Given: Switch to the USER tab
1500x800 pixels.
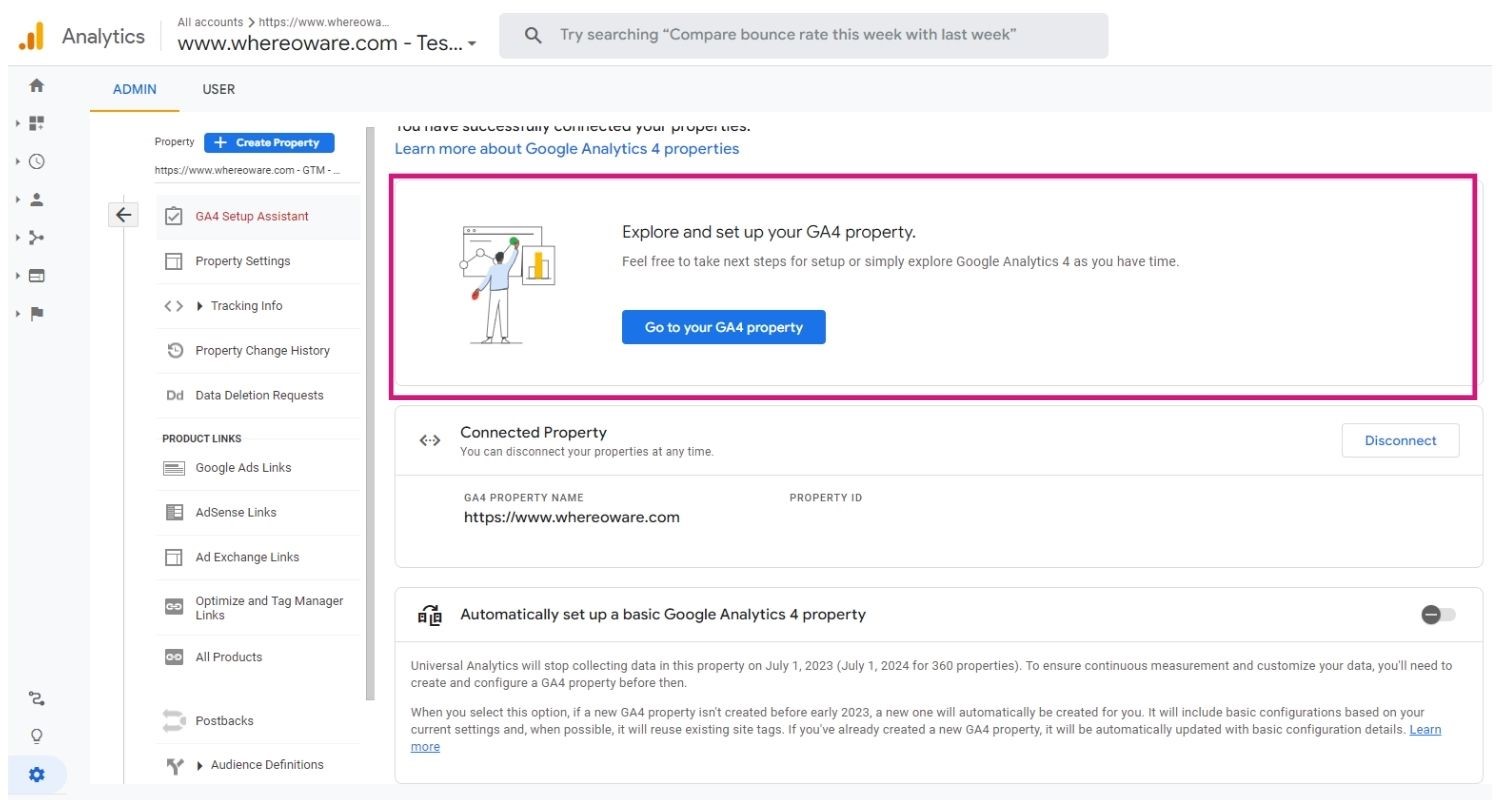Looking at the screenshot, I should coord(219,89).
